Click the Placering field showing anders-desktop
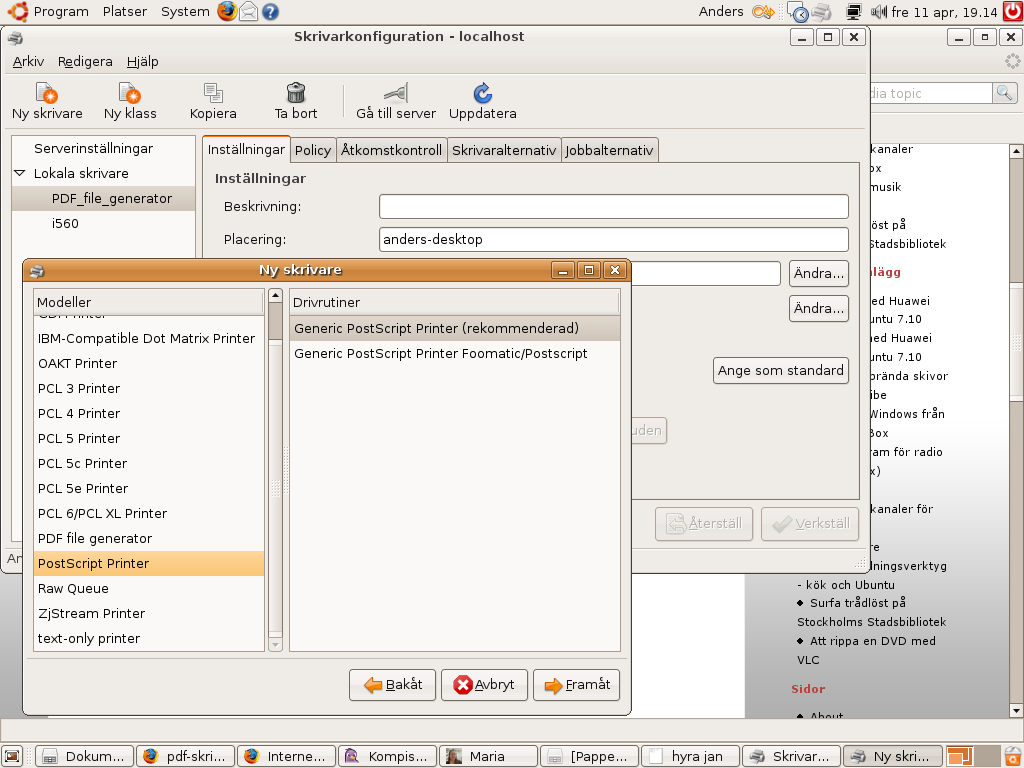 (x=613, y=239)
